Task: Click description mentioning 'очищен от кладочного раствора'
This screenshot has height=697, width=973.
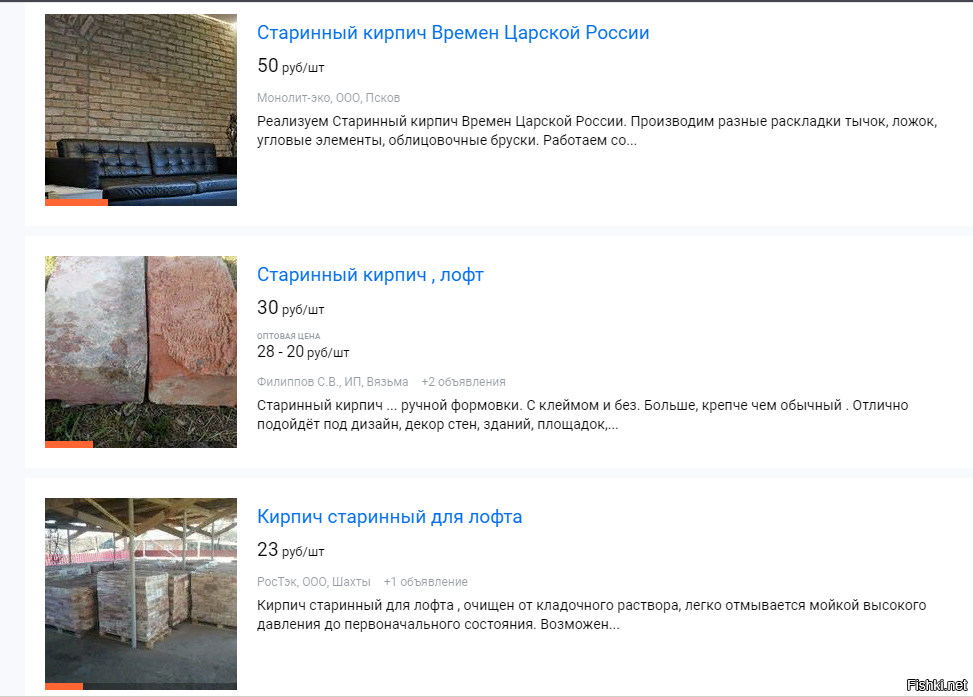Action: (x=591, y=615)
